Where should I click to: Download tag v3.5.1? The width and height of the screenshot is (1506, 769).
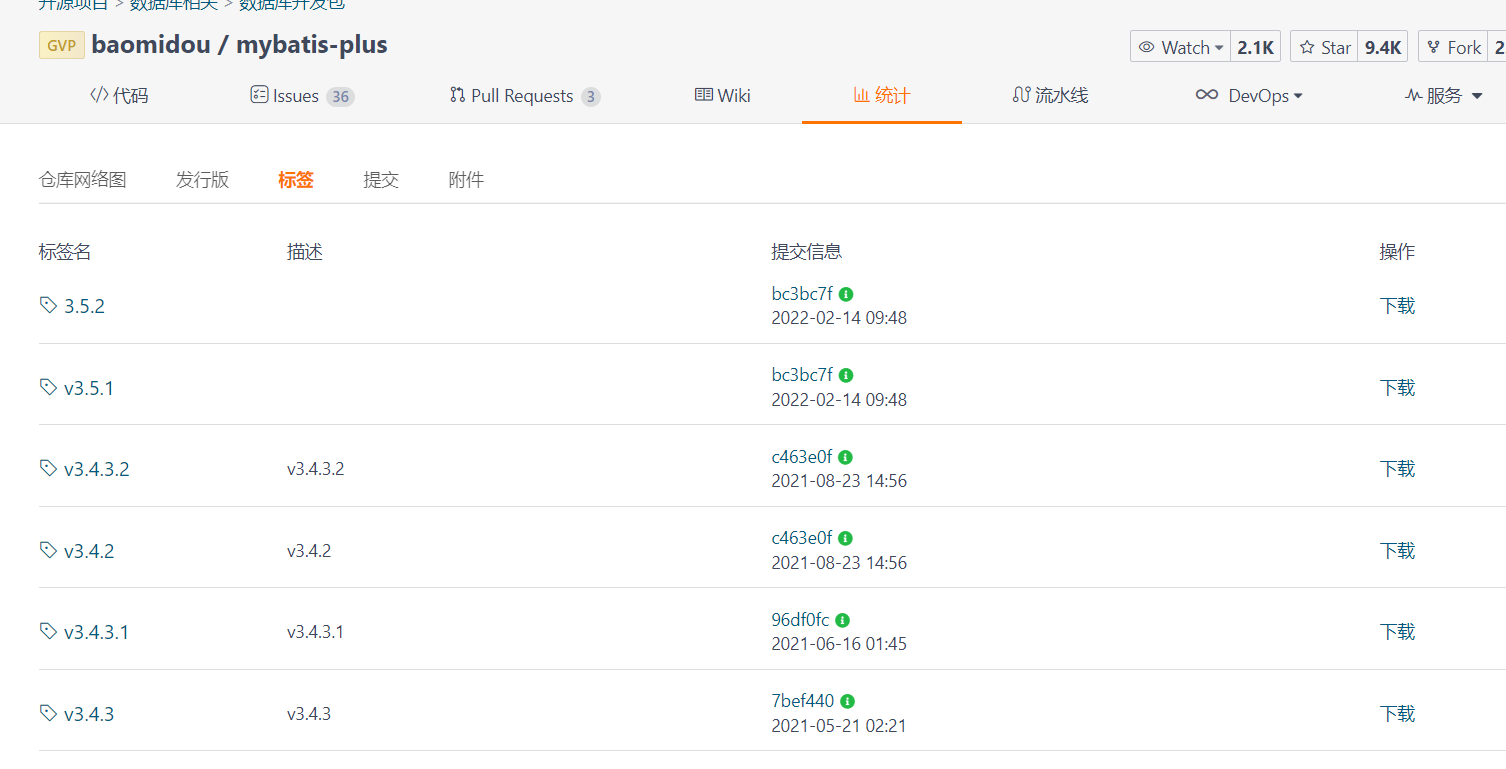tap(1397, 388)
